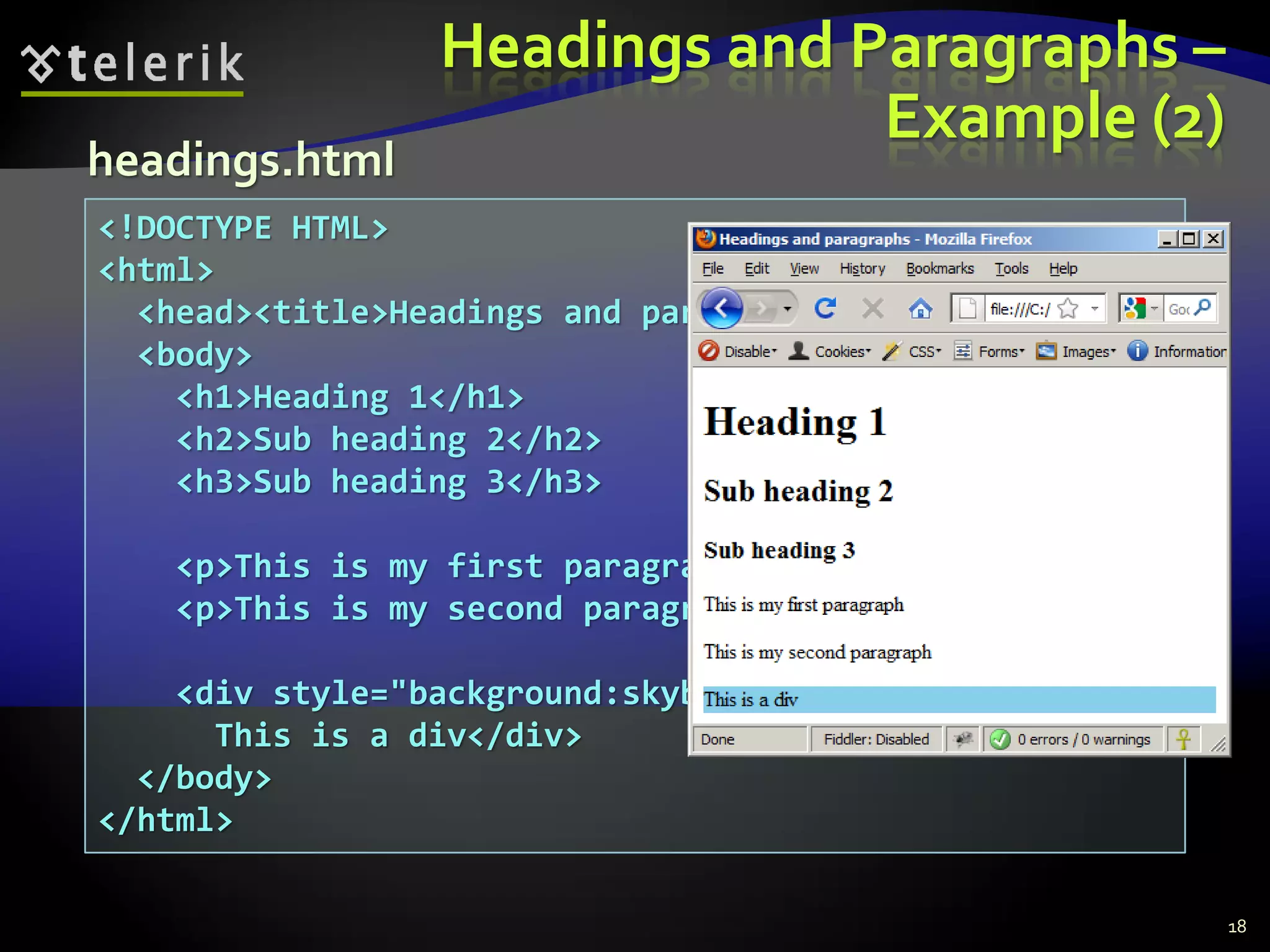Click the <h3>Sub heading 3</h3> code line
The width and height of the screenshot is (1270, 952).
(389, 482)
